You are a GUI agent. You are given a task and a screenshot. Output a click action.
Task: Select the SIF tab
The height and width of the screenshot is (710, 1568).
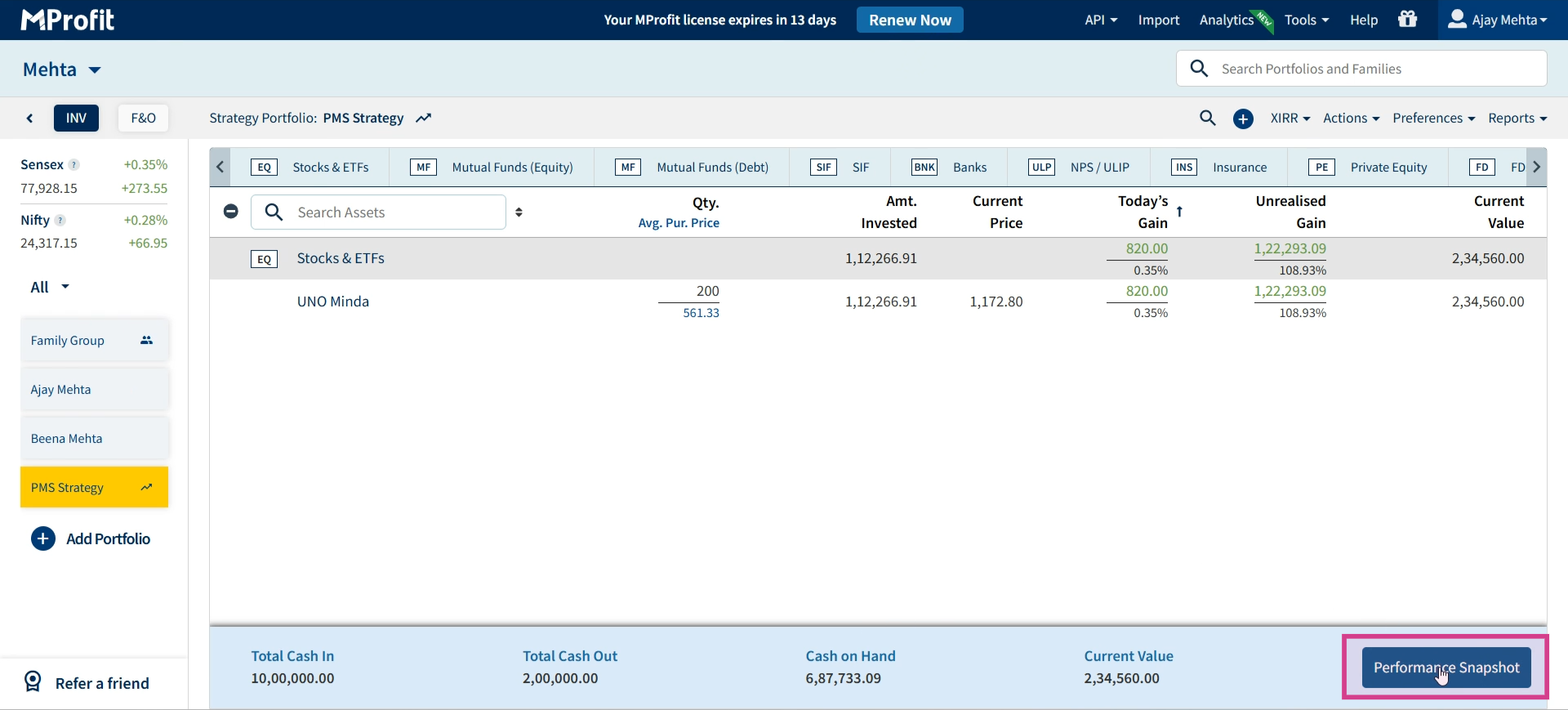click(840, 167)
